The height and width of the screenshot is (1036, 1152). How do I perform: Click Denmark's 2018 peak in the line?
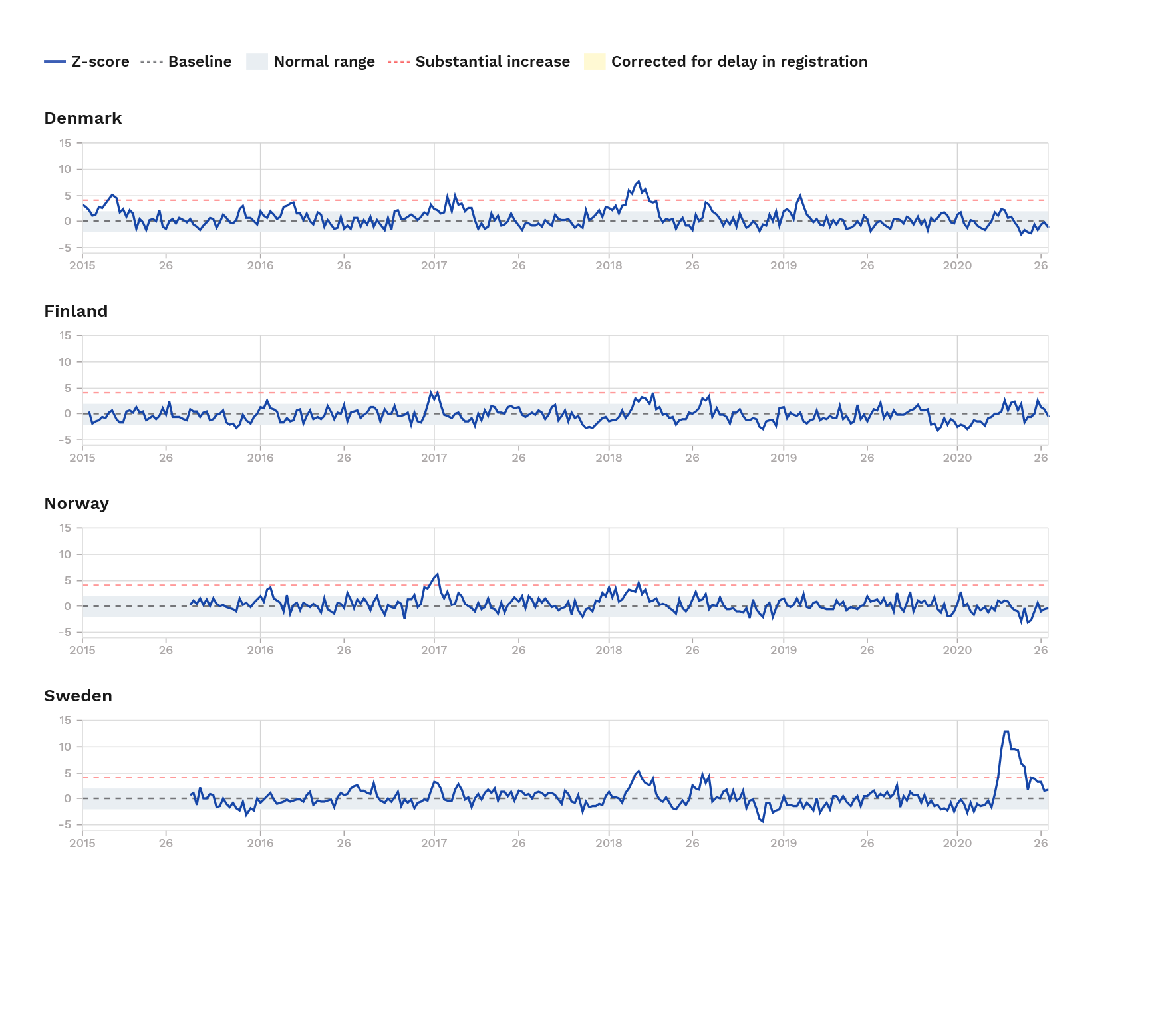pyautogui.click(x=639, y=182)
